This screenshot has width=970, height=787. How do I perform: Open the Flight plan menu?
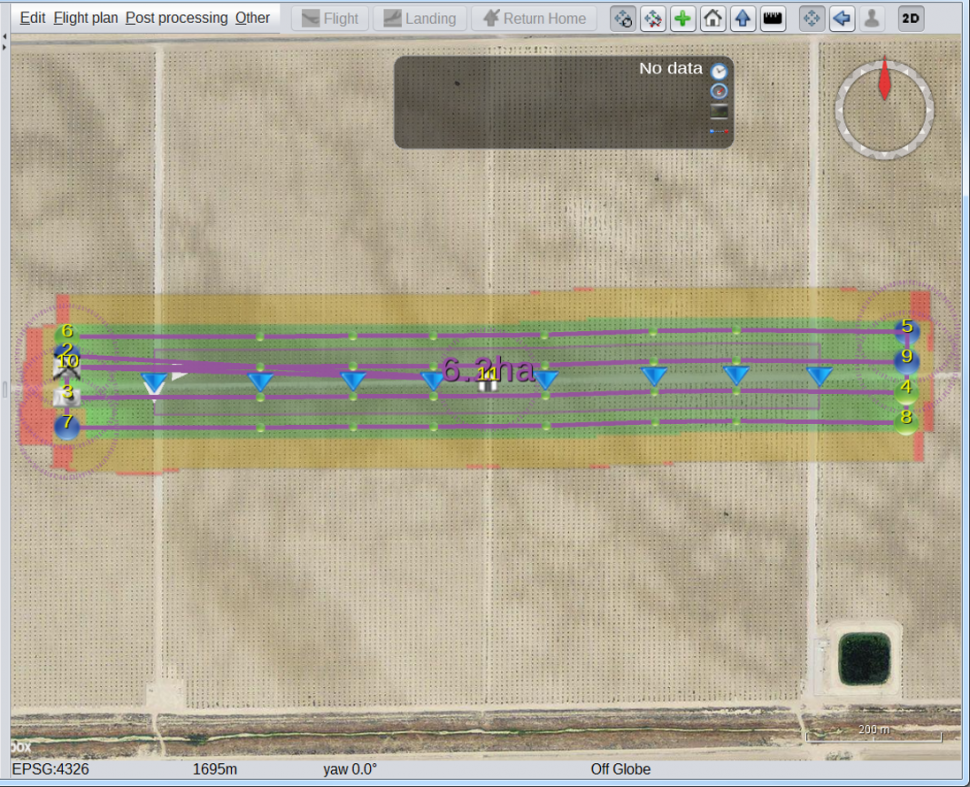[85, 18]
